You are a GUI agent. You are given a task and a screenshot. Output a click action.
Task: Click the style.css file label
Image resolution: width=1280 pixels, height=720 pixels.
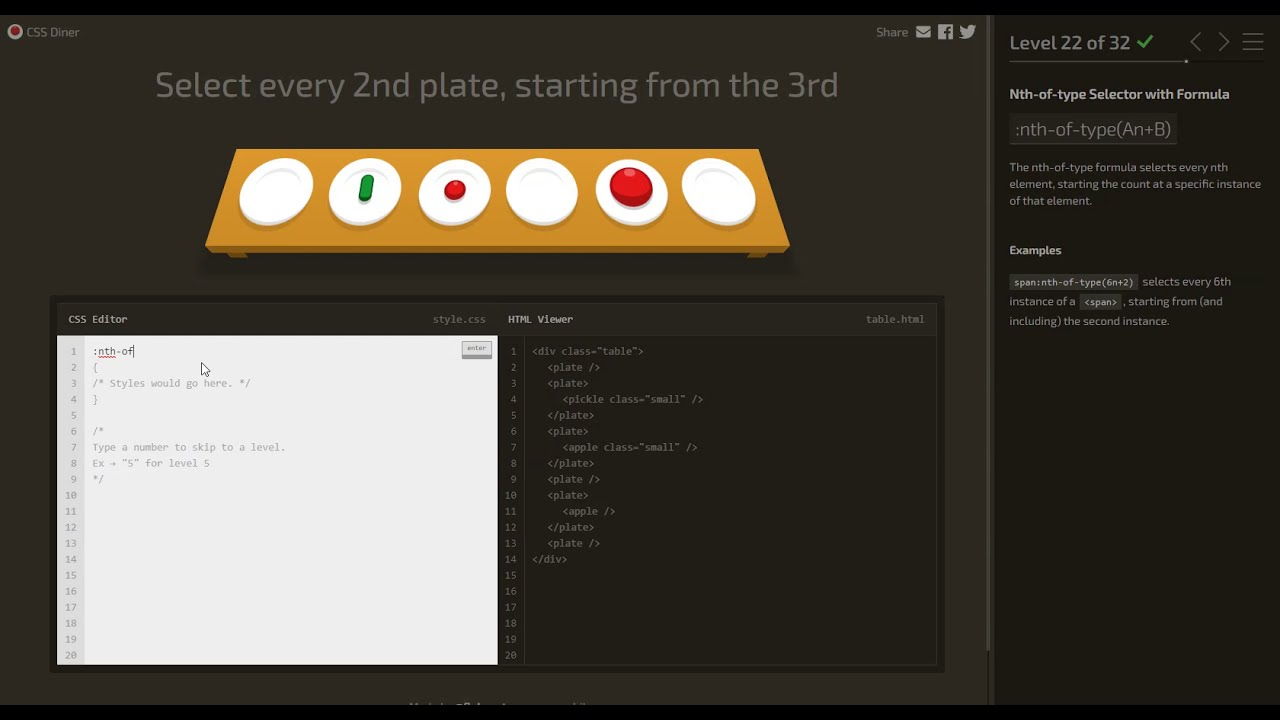pyautogui.click(x=459, y=319)
